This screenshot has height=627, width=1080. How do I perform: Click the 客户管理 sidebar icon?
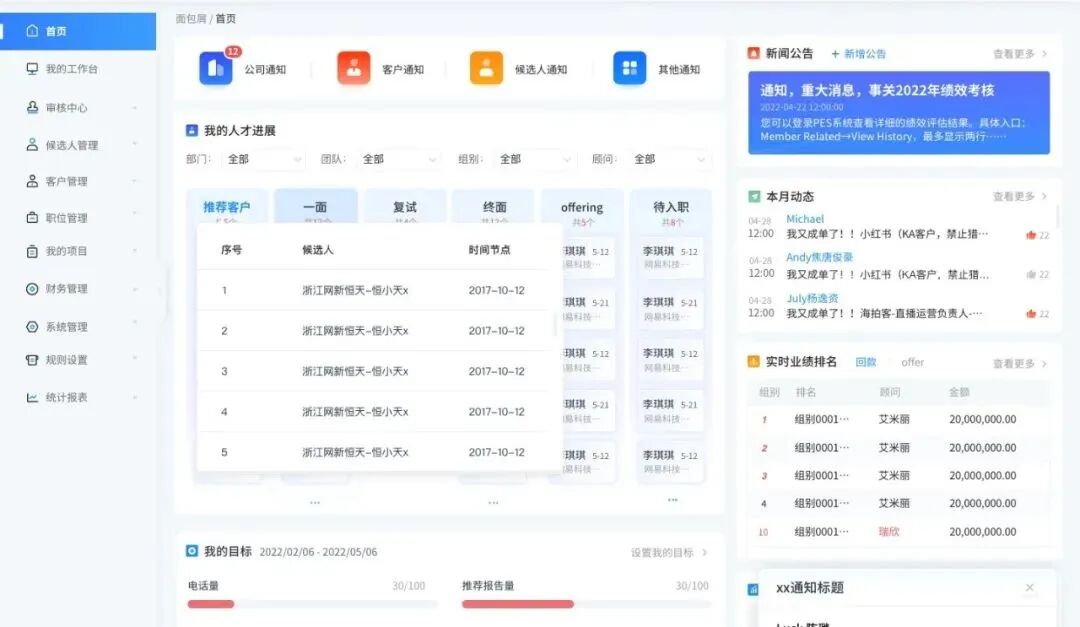[32, 181]
